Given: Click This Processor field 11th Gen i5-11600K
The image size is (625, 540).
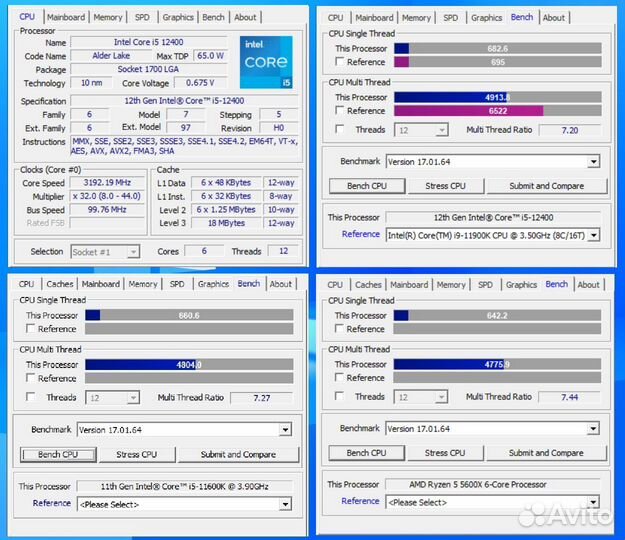Looking at the screenshot, I should (185, 487).
